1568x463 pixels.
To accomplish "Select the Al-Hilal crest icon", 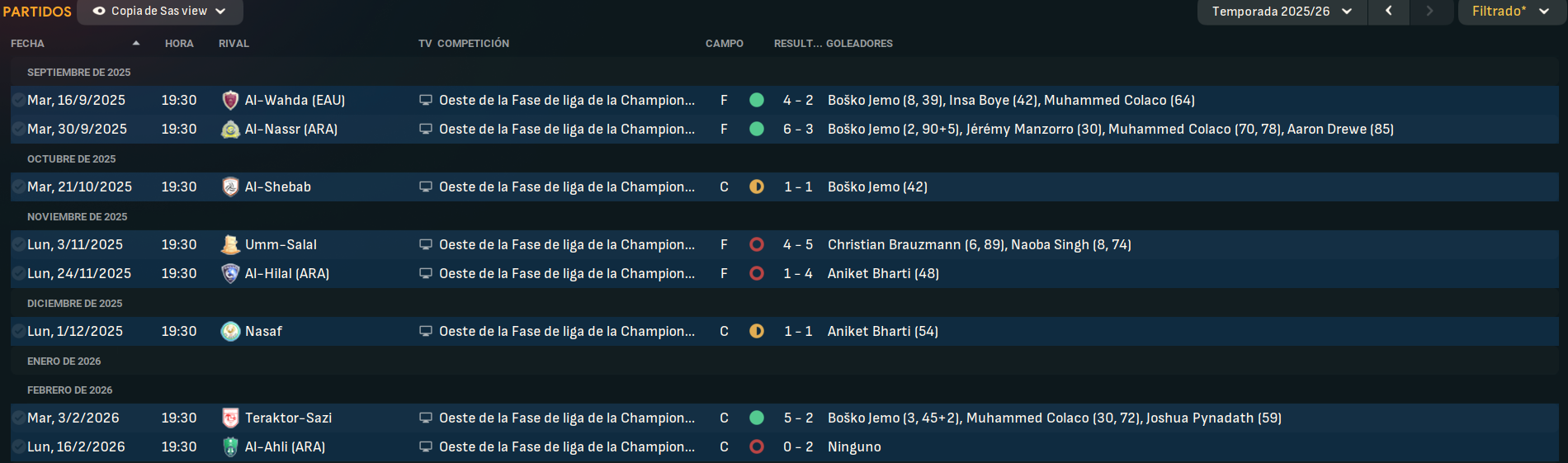I will (x=230, y=274).
